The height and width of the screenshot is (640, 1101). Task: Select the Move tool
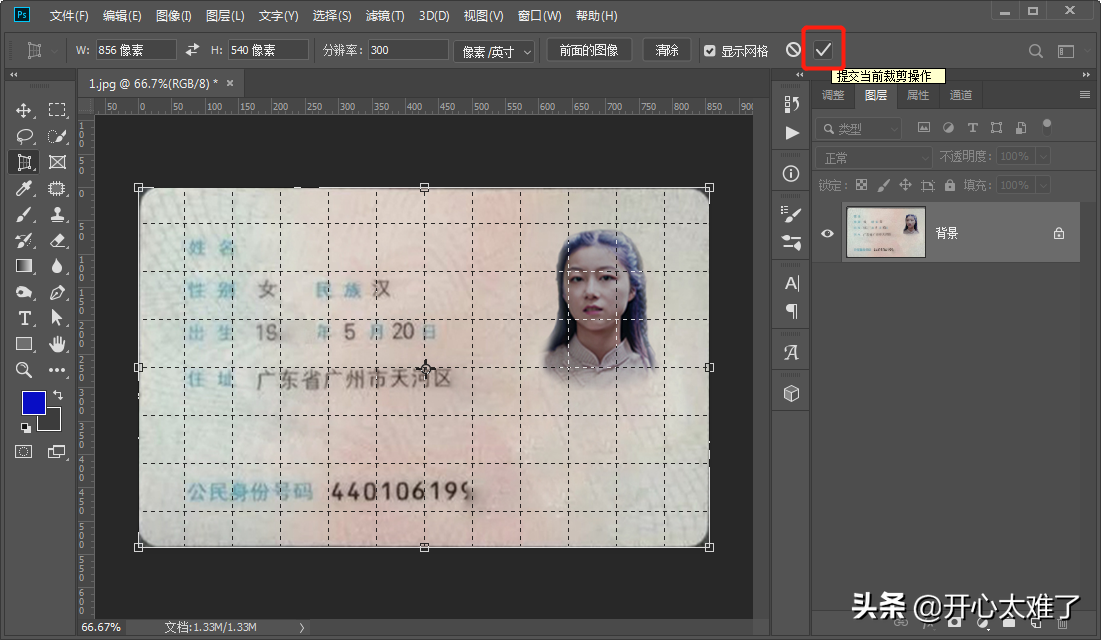pos(24,110)
